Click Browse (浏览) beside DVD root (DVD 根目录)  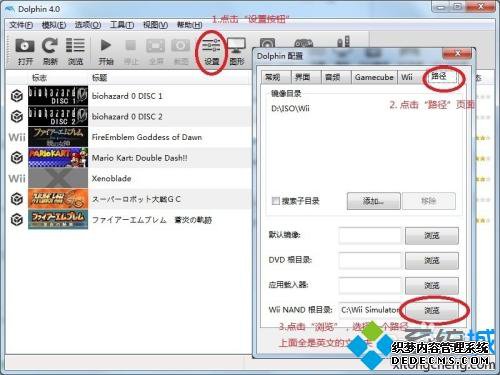[x=432, y=261]
